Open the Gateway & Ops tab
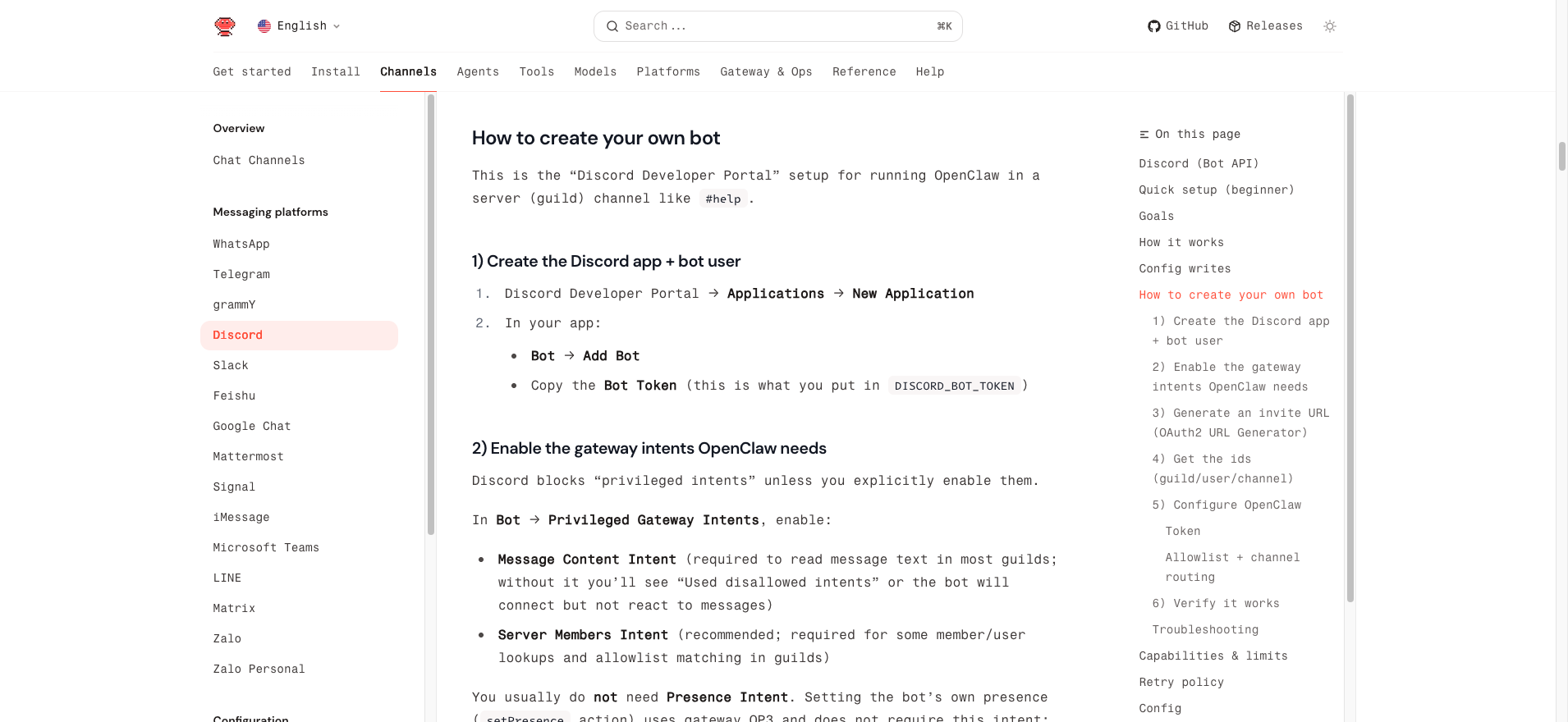 pos(765,72)
